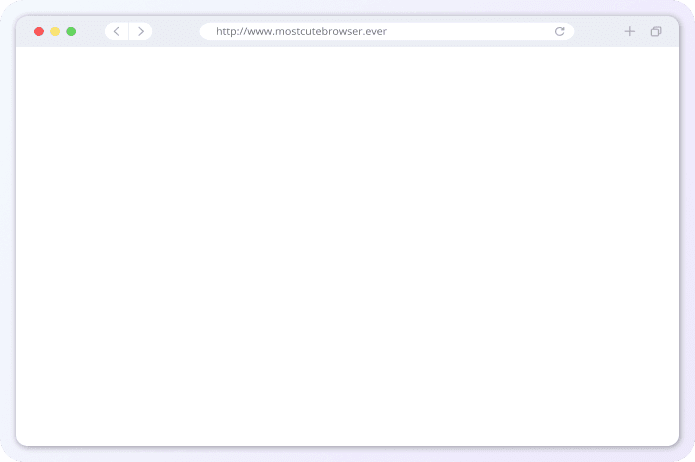Click the empty title bar area left of the address bar
Screen dimensions: 695x462
click(x=176, y=31)
